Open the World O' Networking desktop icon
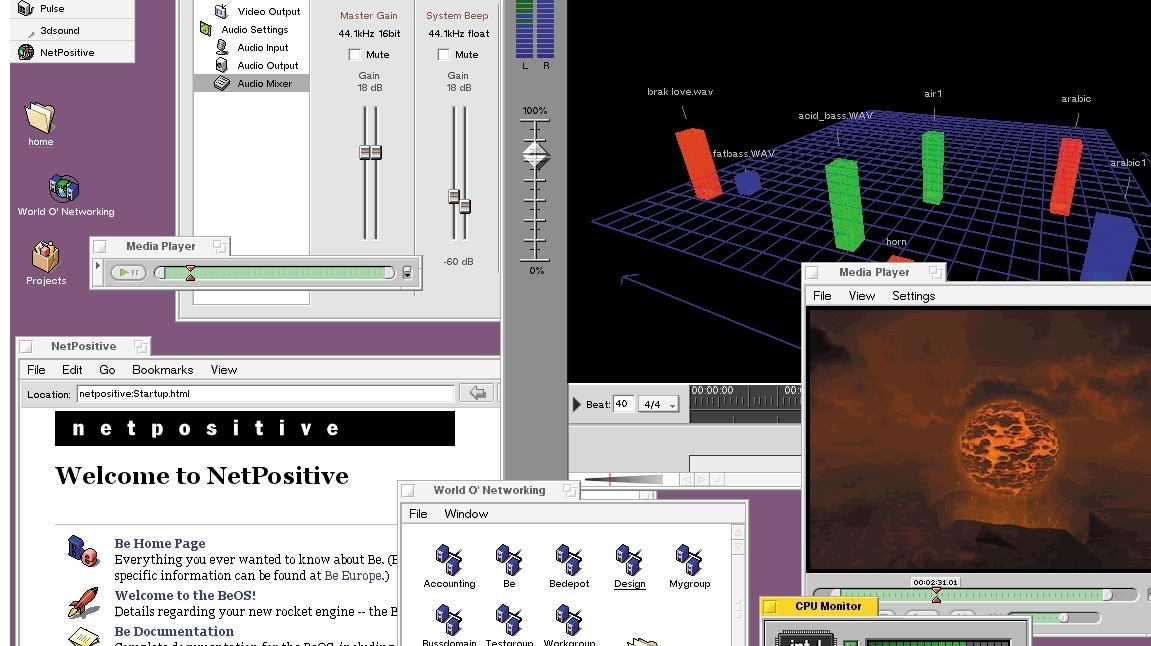 [62, 188]
